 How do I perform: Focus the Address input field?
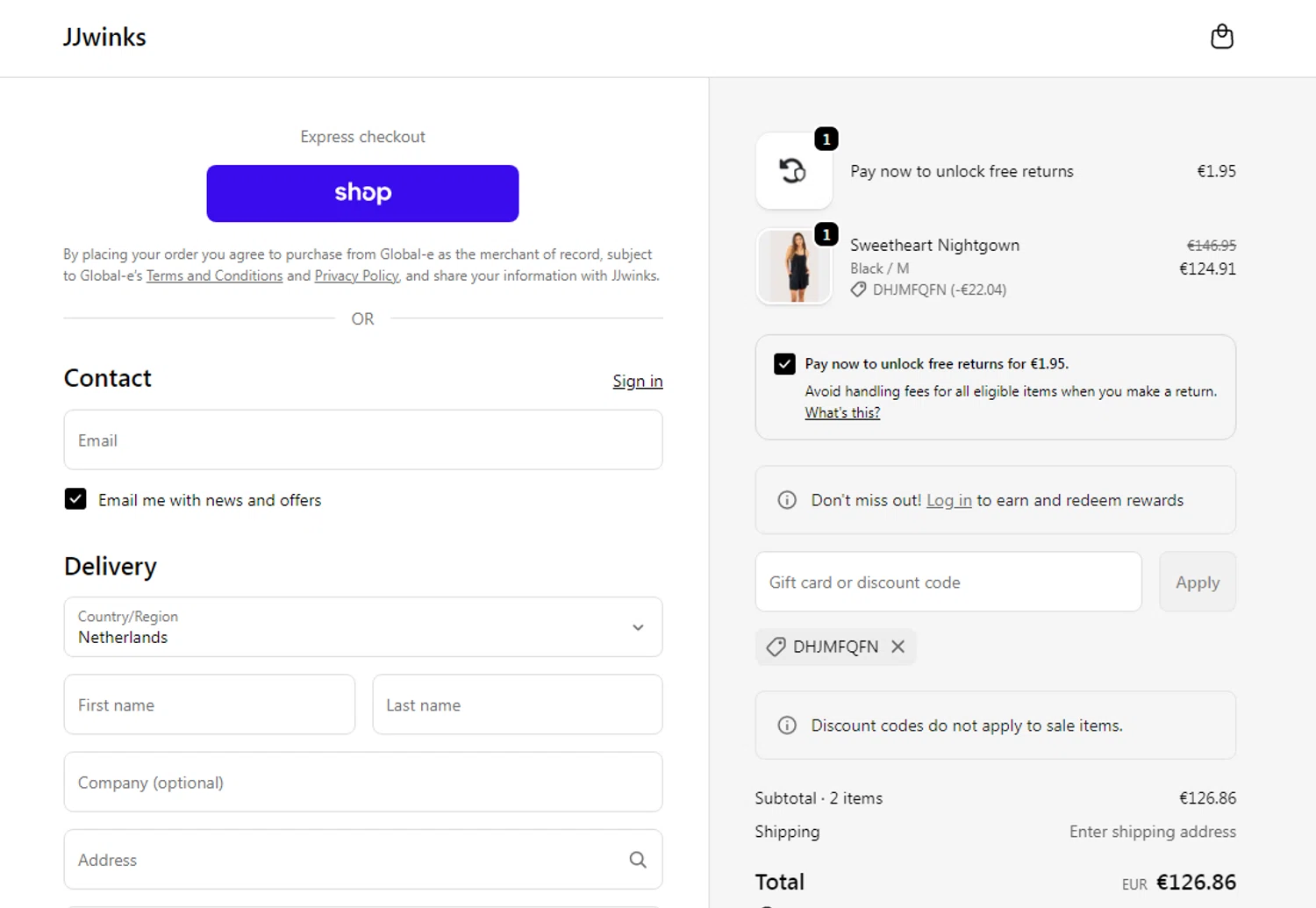[x=363, y=860]
